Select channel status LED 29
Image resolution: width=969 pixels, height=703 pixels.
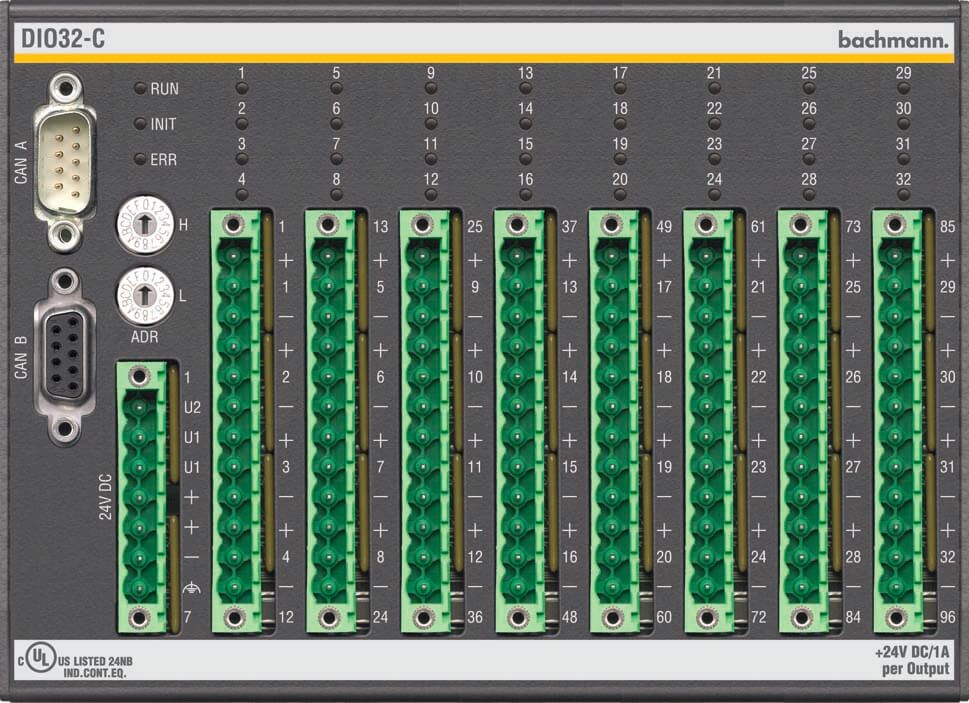[903, 88]
